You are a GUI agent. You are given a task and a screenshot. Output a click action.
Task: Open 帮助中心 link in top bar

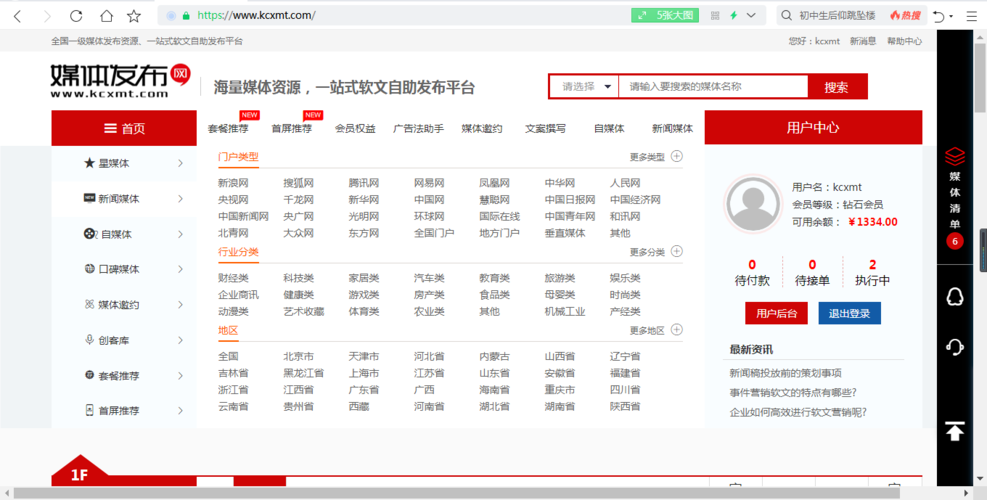(905, 41)
